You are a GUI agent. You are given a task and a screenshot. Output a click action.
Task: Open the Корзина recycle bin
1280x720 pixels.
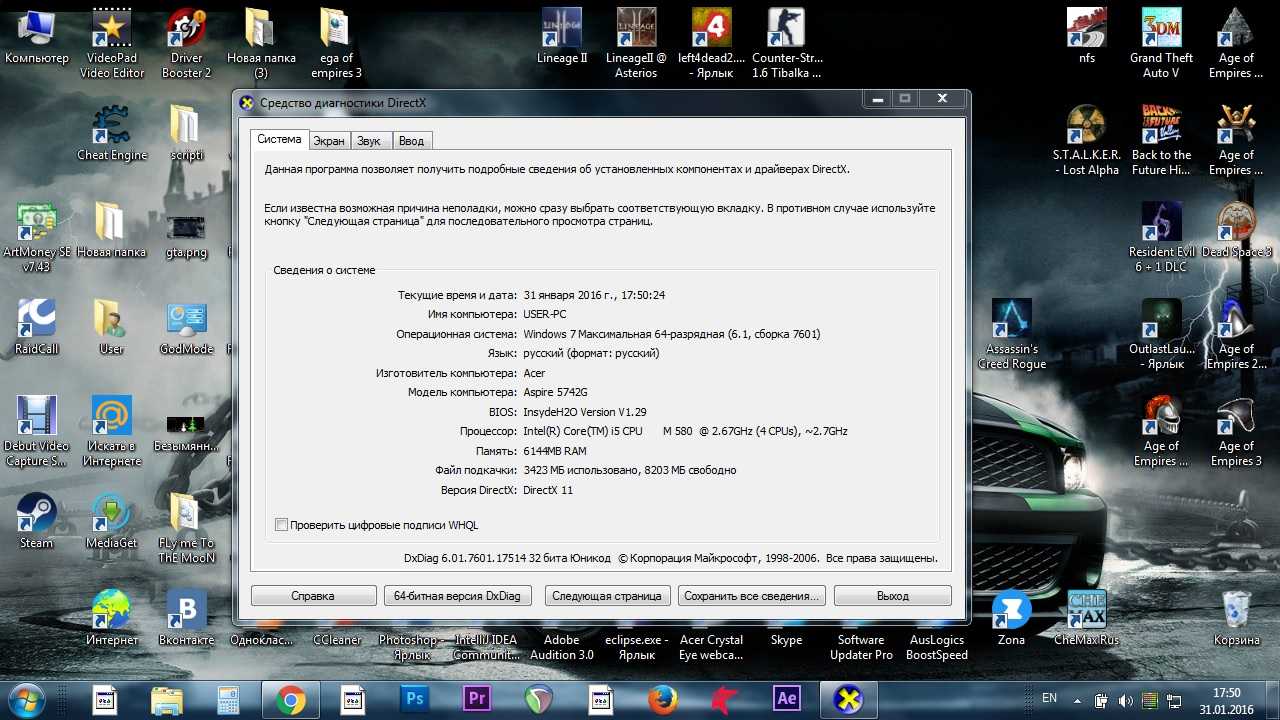tap(1237, 618)
